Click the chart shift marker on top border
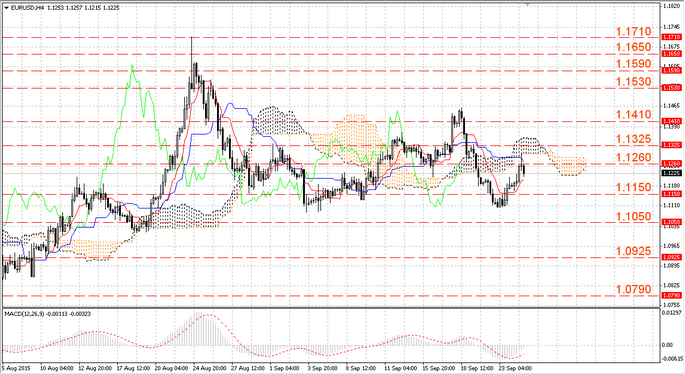Screen dimensions: 685x374 point(528,4)
